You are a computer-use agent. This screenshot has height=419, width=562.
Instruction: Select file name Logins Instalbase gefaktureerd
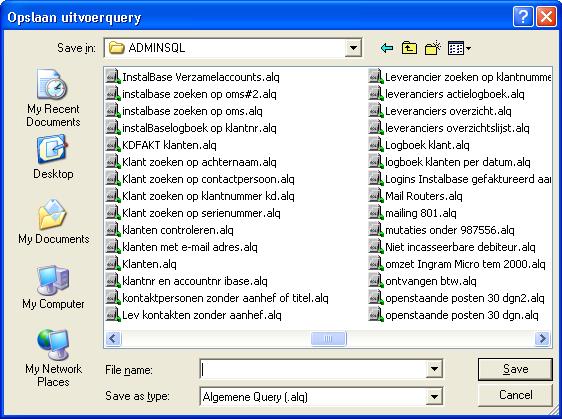pyautogui.click(x=468, y=179)
